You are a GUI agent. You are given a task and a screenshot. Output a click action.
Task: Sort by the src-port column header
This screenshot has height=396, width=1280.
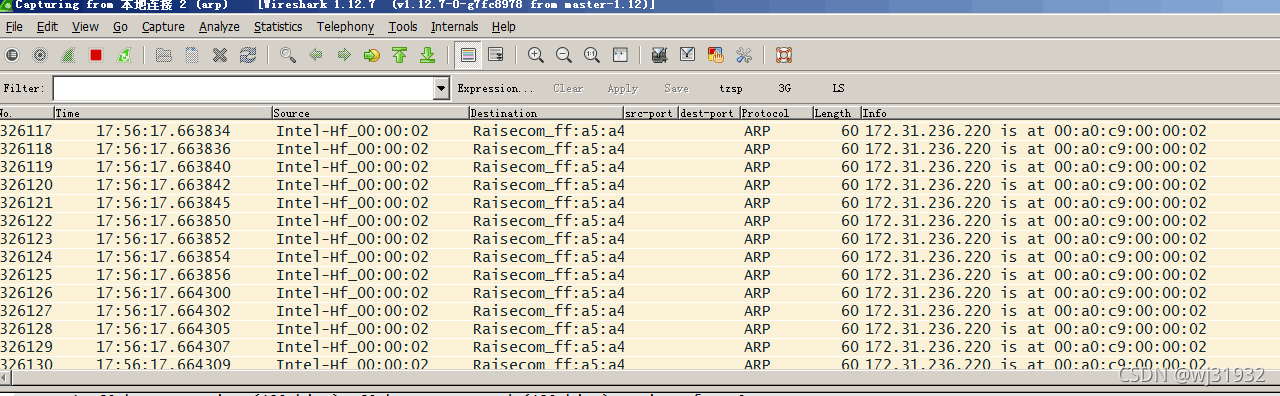650,113
